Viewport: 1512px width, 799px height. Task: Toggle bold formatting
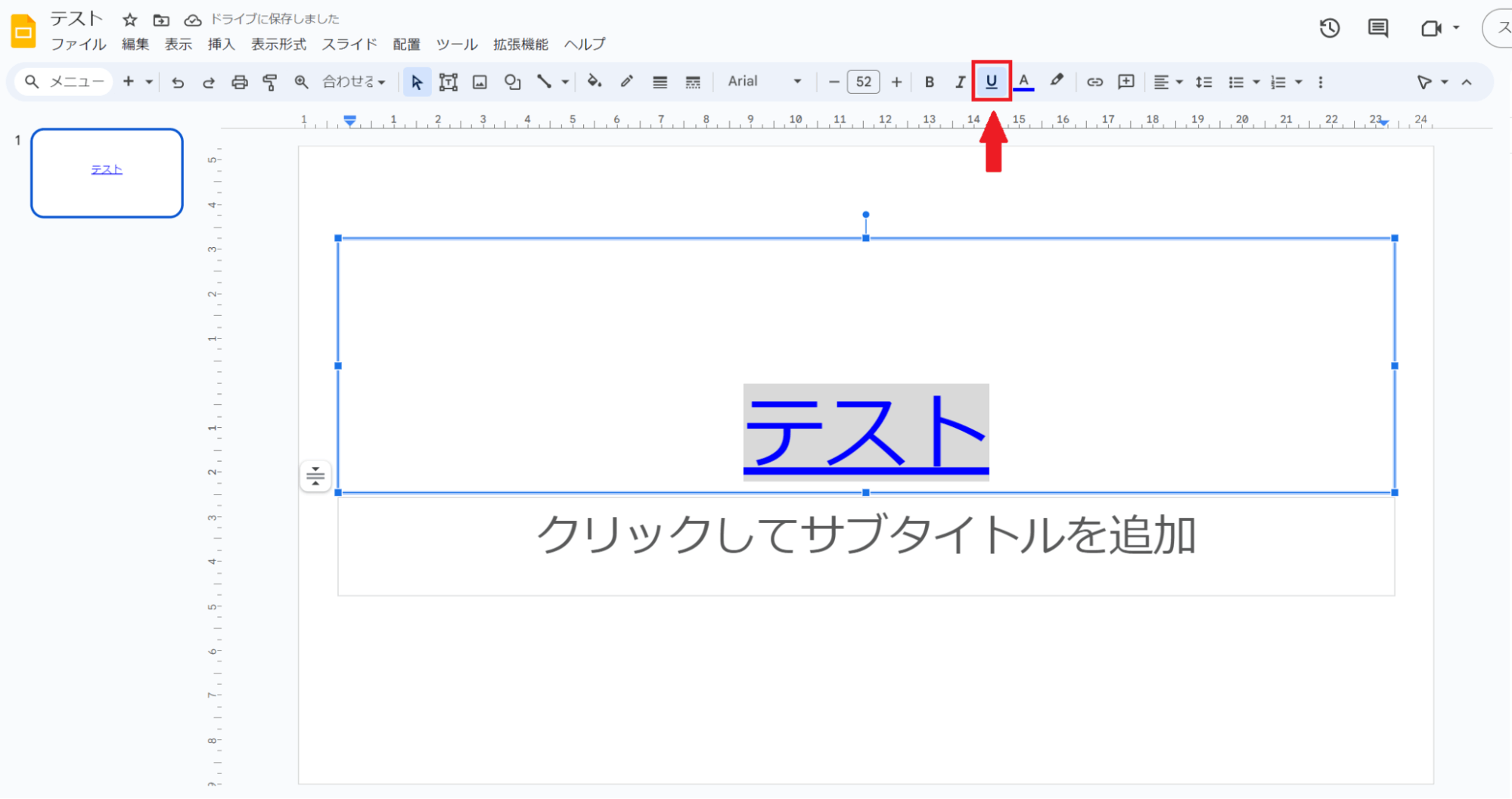point(930,82)
